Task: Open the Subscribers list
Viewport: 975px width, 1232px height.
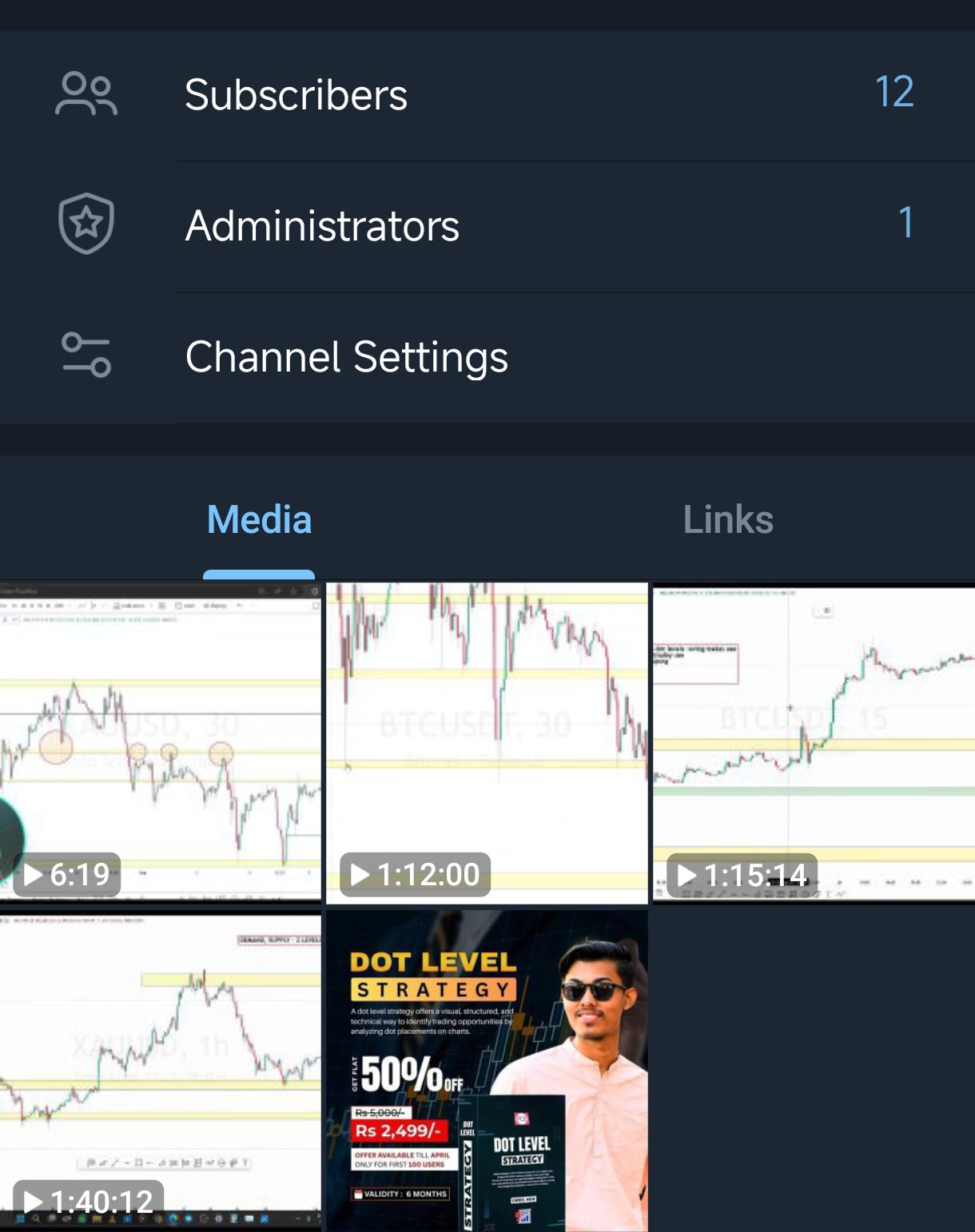Action: click(x=296, y=93)
